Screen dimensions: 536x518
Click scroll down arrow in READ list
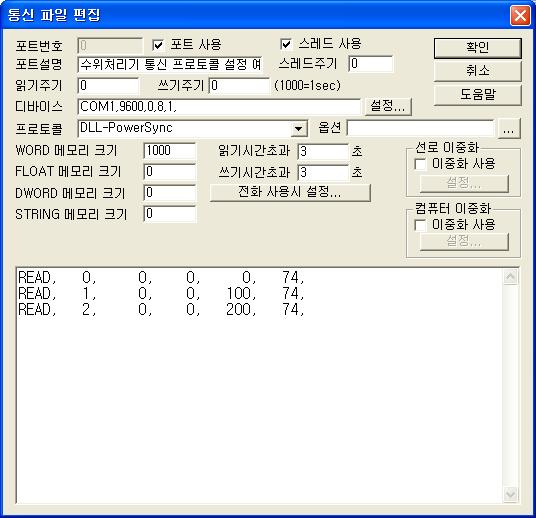click(x=510, y=494)
